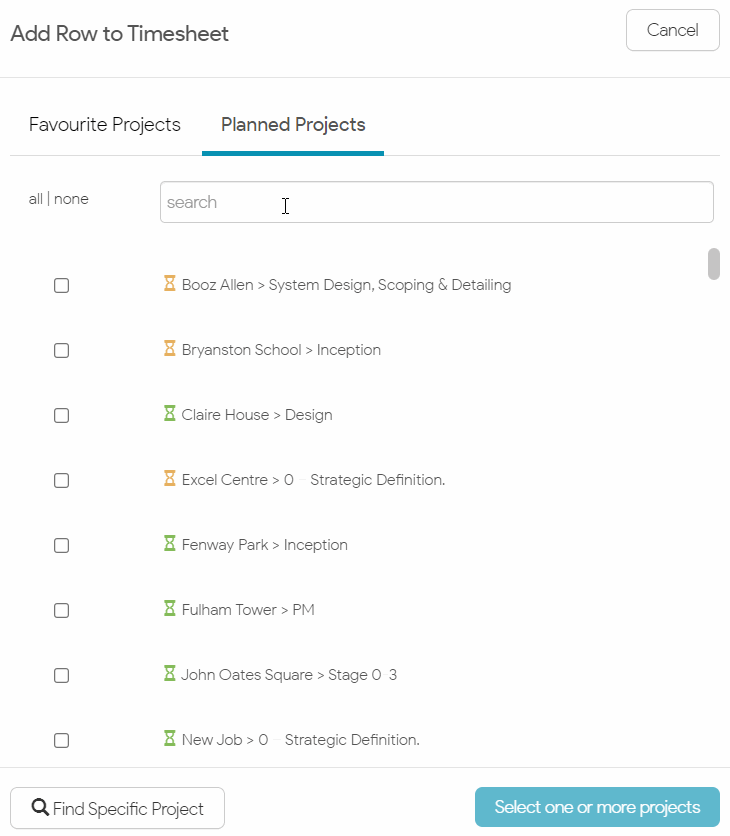This screenshot has width=730, height=836.
Task: Click 'Bryanston School > Inception' text
Action: [x=281, y=350]
